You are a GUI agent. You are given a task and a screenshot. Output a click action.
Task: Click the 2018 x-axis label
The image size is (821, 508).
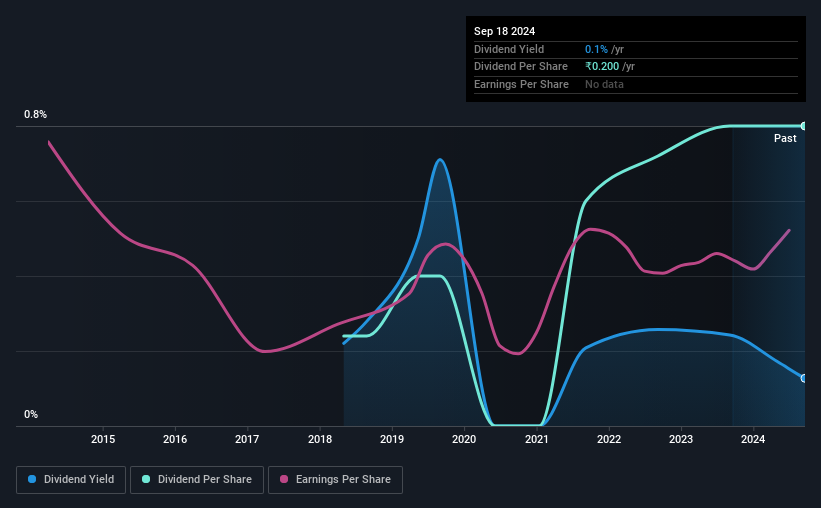point(320,439)
